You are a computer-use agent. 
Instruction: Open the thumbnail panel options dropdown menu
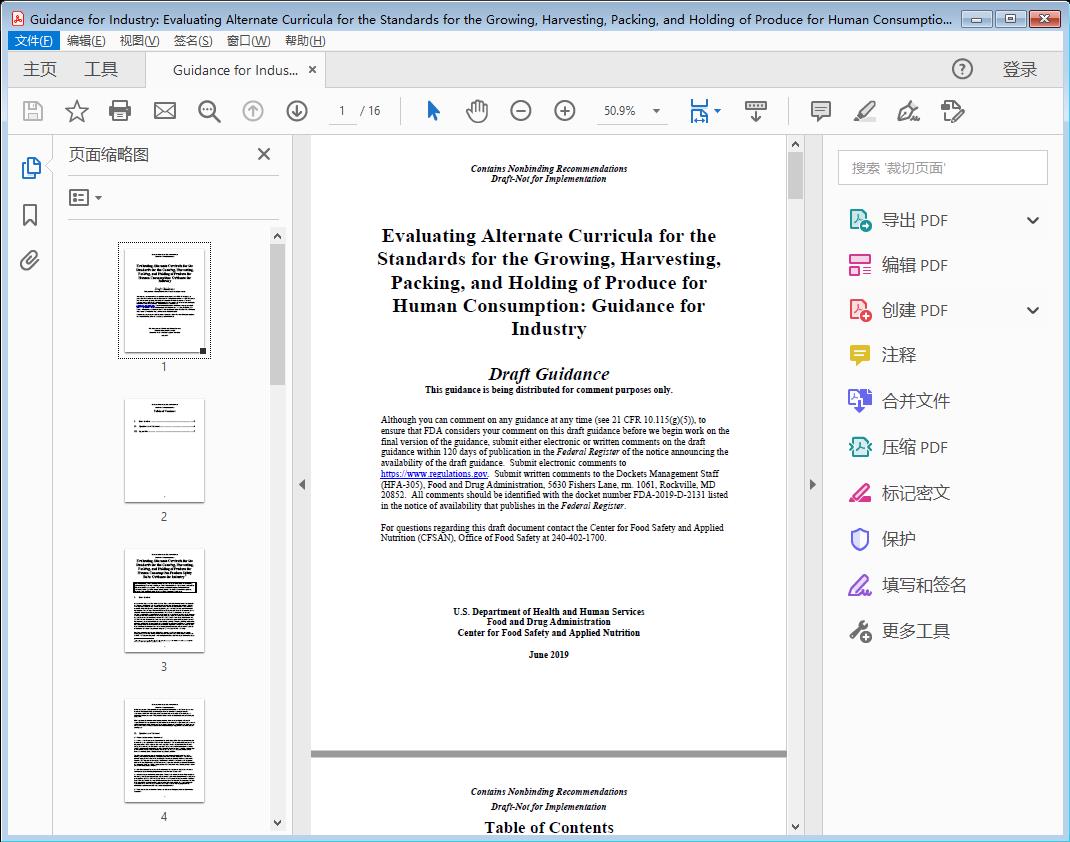[x=83, y=197]
